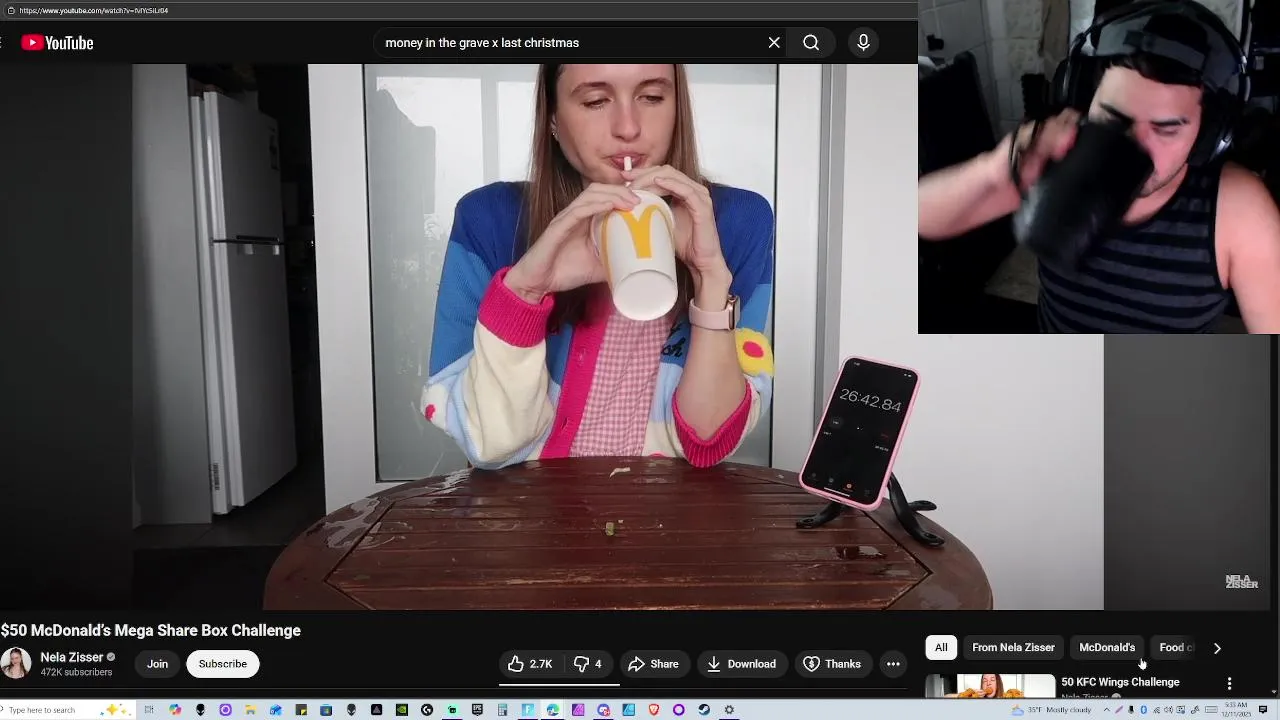This screenshot has width=1280, height=720.
Task: Open the Windows notification center icon
Action: (x=1263, y=710)
